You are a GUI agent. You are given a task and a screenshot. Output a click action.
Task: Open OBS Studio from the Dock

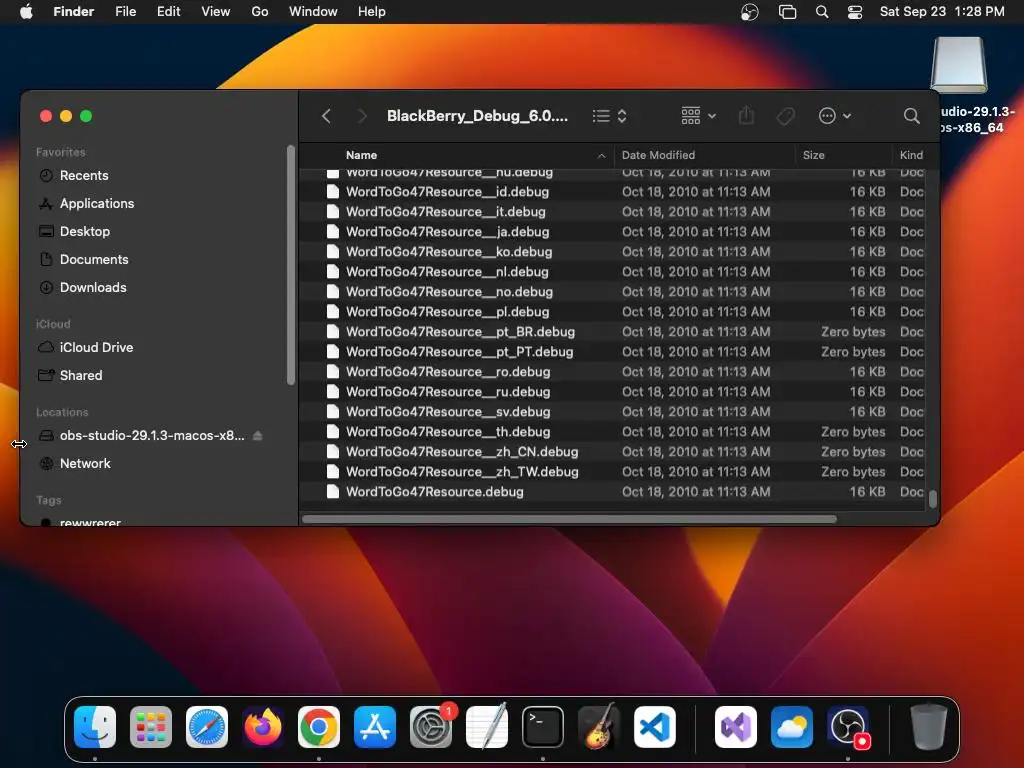point(848,727)
